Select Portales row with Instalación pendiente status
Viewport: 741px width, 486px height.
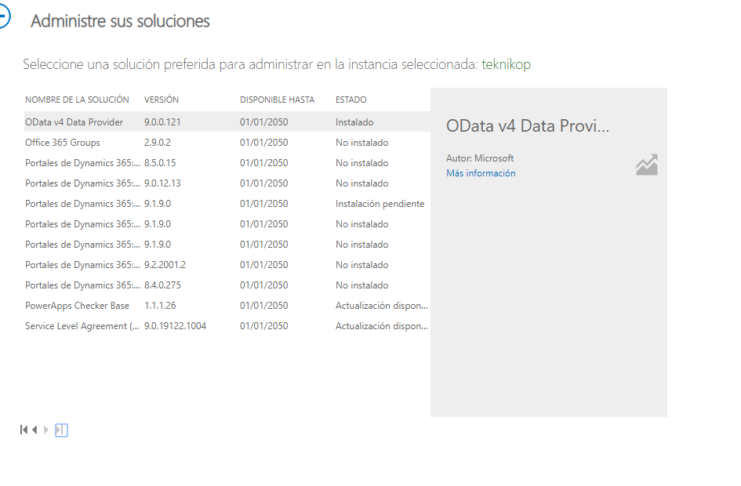[227, 203]
